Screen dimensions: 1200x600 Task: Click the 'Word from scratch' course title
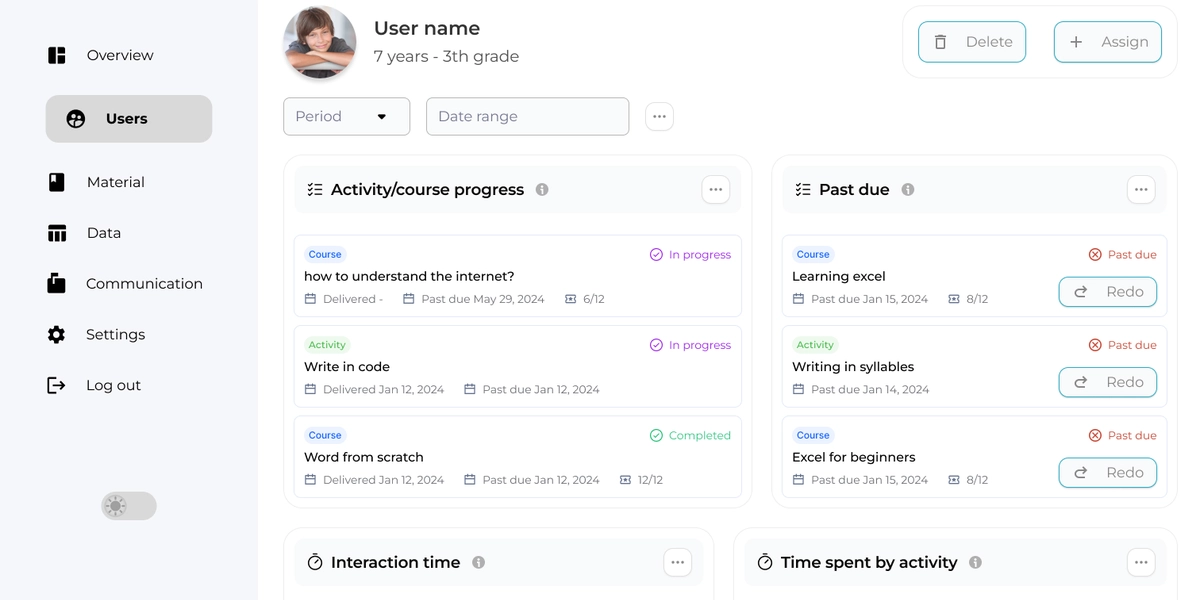364,457
